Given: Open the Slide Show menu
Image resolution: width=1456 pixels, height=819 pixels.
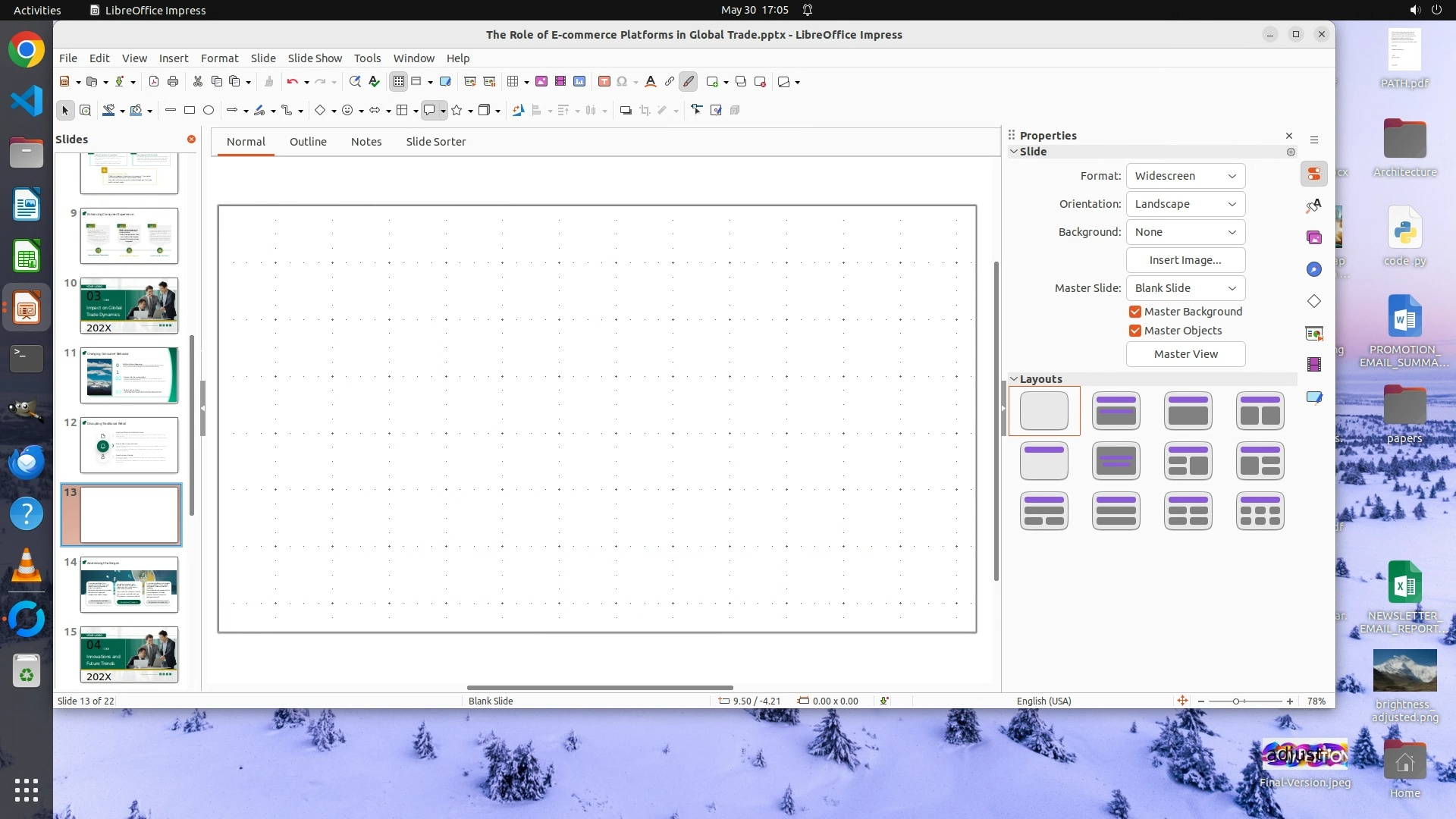Looking at the screenshot, I should click(315, 58).
